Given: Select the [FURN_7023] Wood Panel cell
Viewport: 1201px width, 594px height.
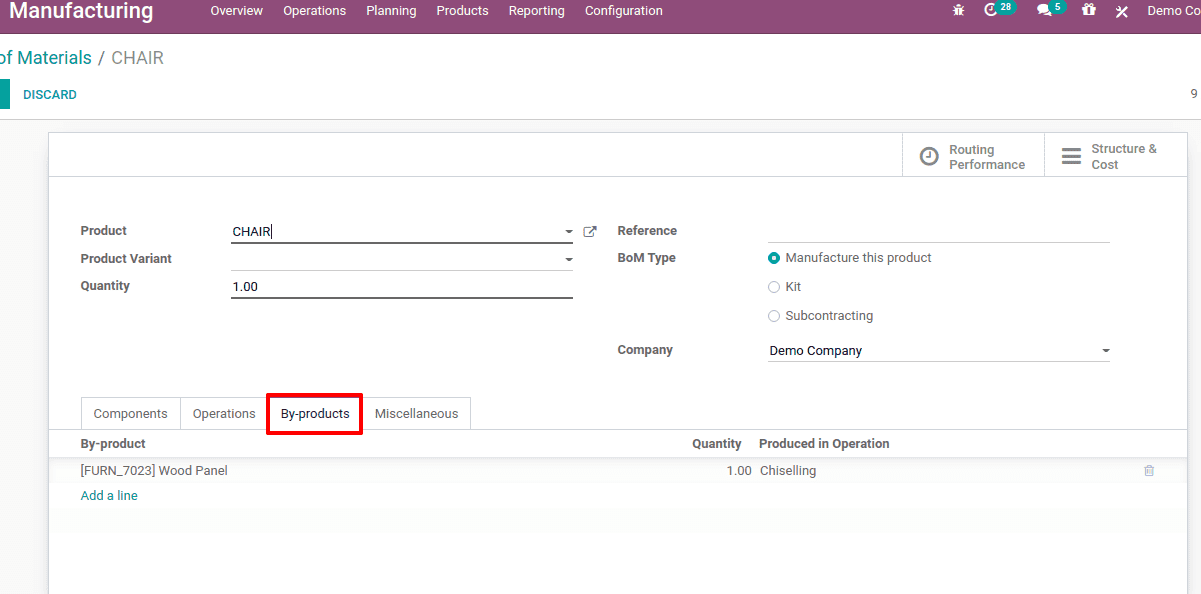Looking at the screenshot, I should coord(154,471).
